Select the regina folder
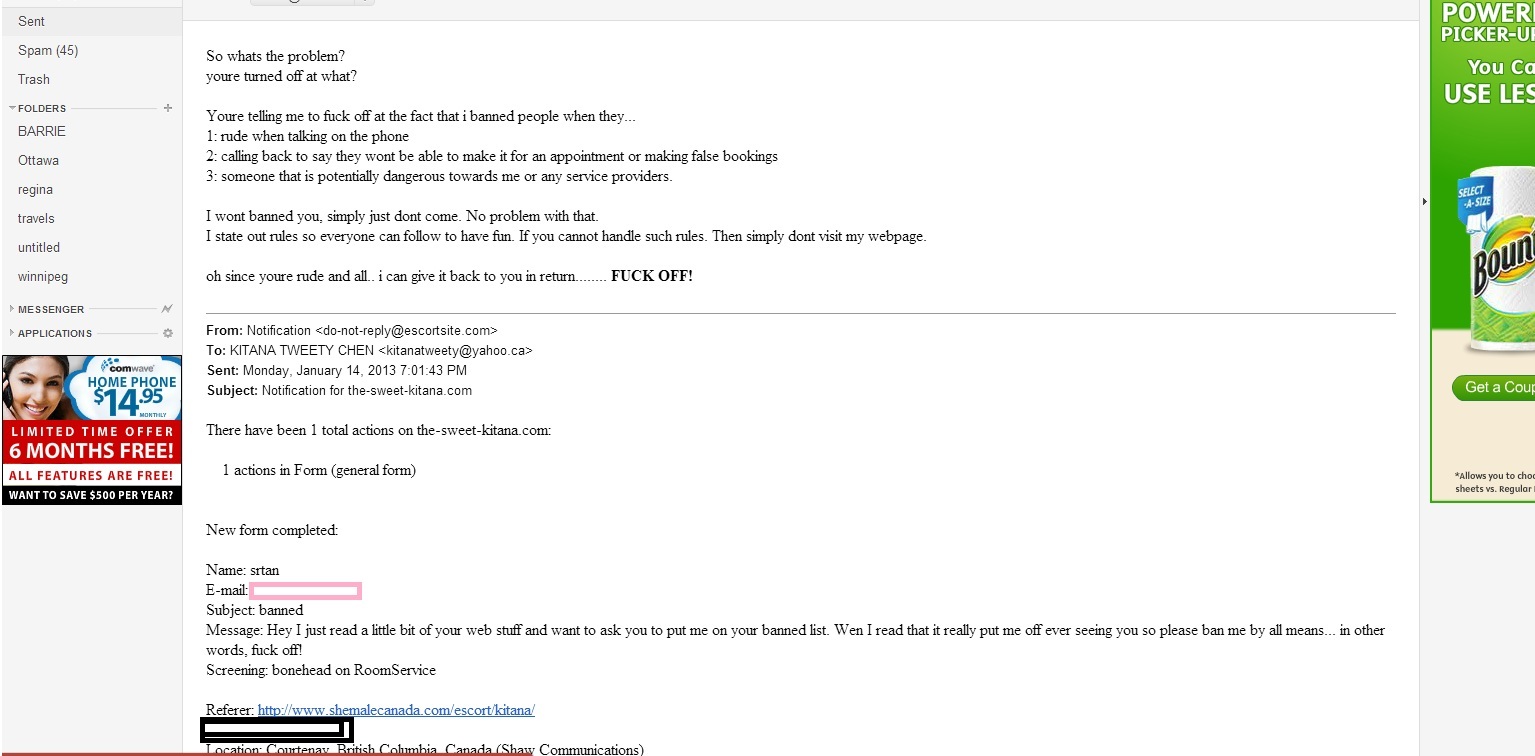 coord(35,189)
